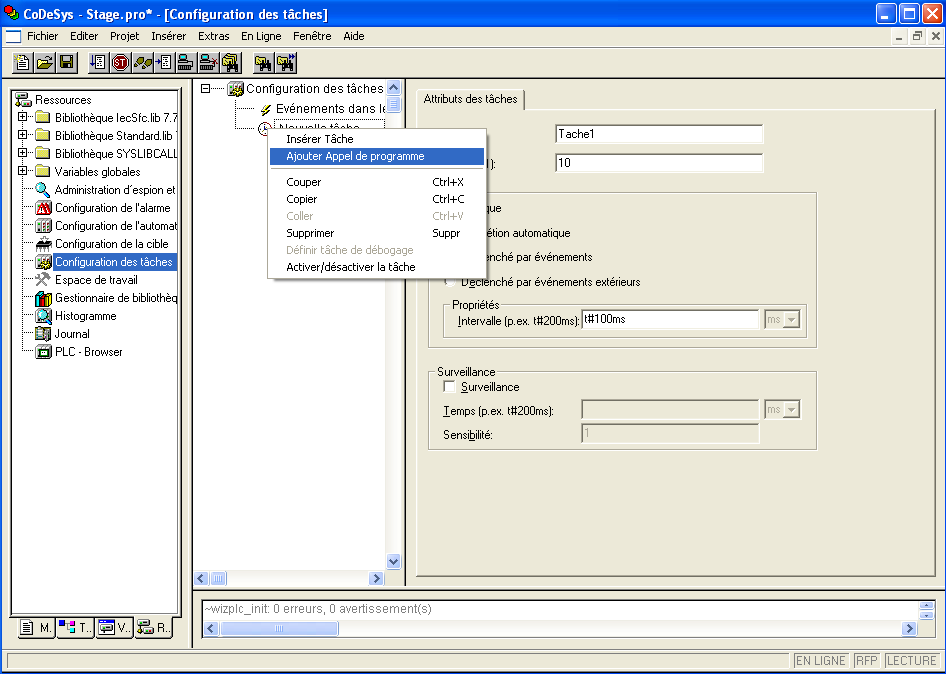This screenshot has height=674, width=946.
Task: Click the PLC - Browser icon
Action: click(x=43, y=352)
